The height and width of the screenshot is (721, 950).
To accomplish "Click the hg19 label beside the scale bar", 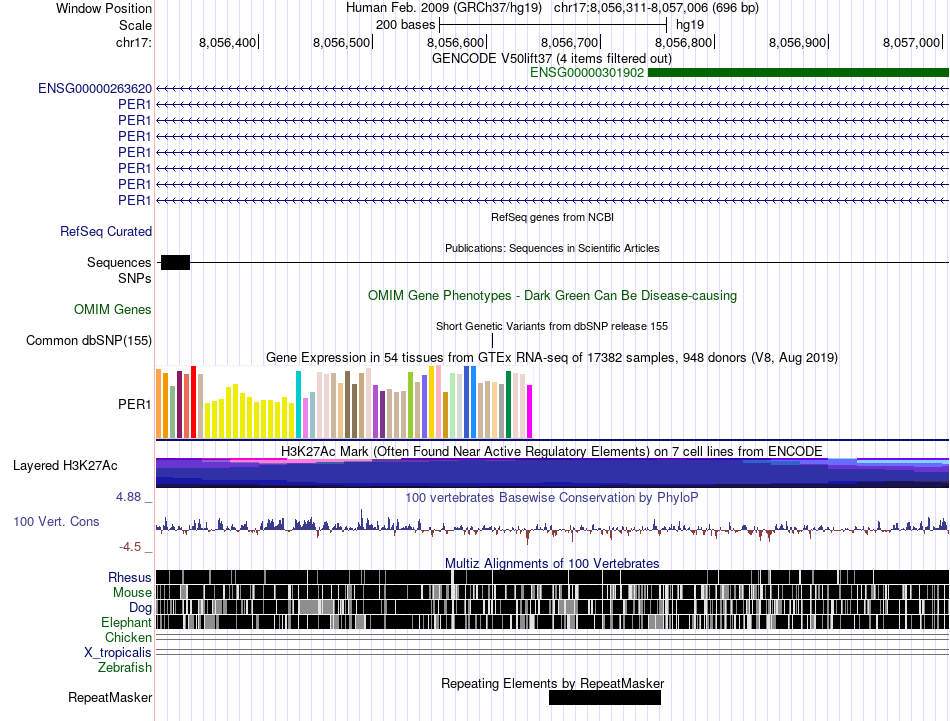I will (x=690, y=25).
